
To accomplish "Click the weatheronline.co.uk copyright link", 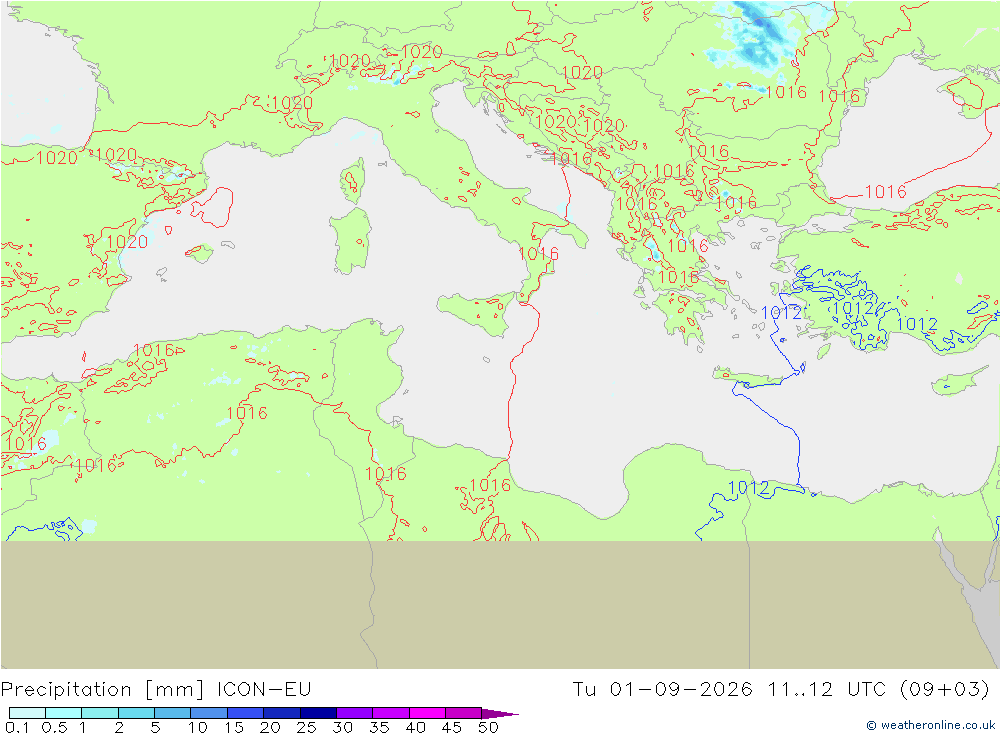I will (931, 725).
